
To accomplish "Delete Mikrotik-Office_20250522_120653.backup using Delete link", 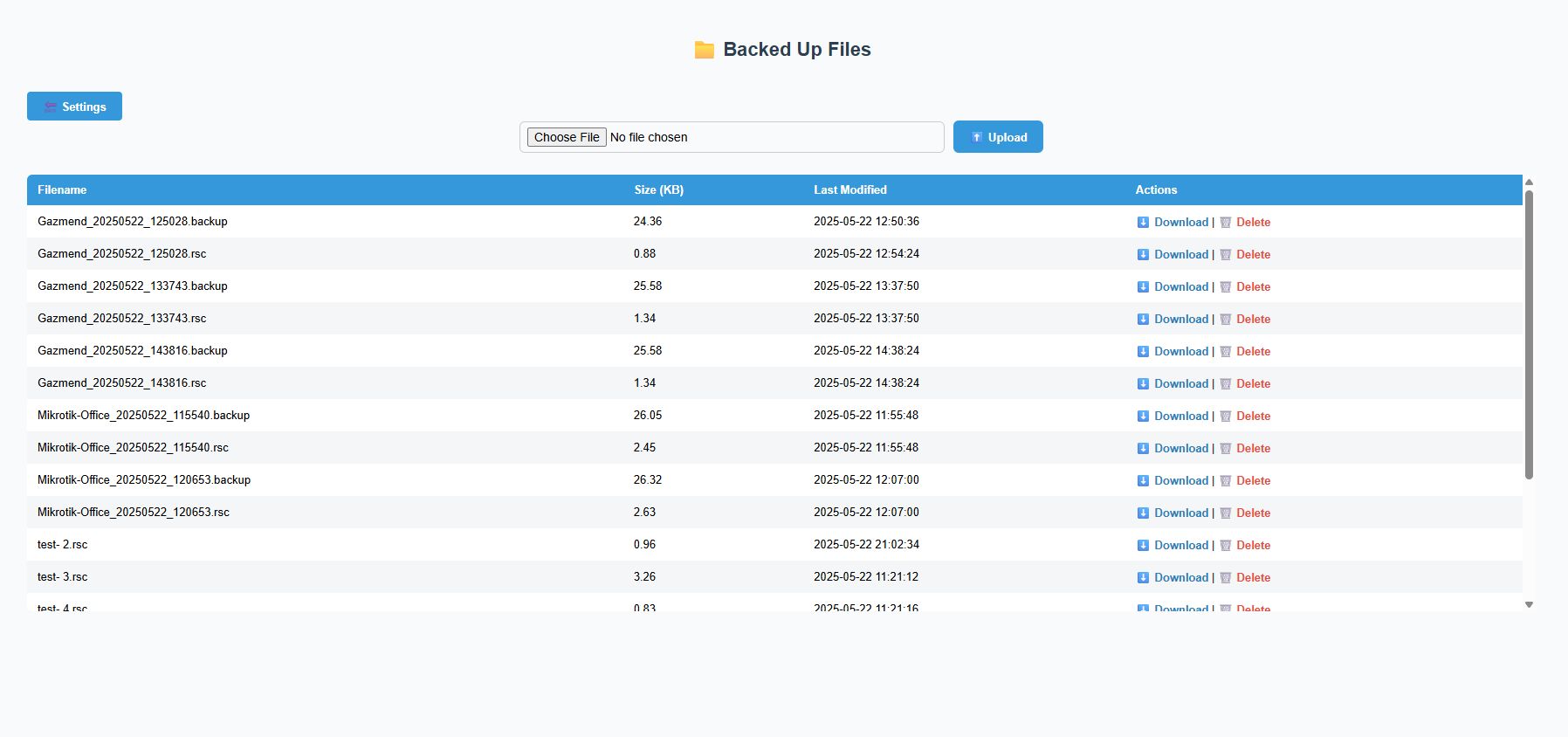I will pos(1253,480).
